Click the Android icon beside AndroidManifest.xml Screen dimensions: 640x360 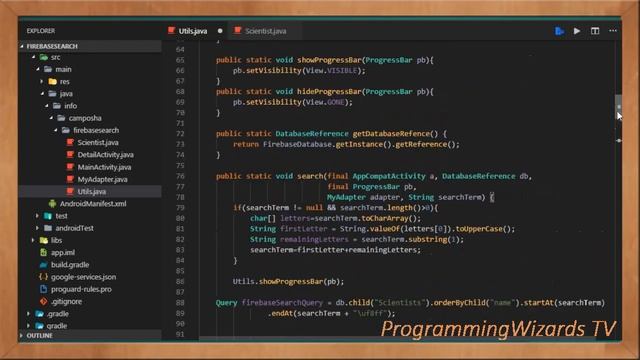pyautogui.click(x=52, y=204)
